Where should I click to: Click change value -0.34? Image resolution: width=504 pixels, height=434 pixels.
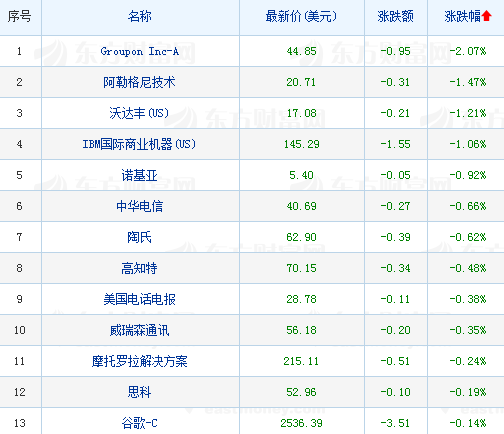point(396,268)
